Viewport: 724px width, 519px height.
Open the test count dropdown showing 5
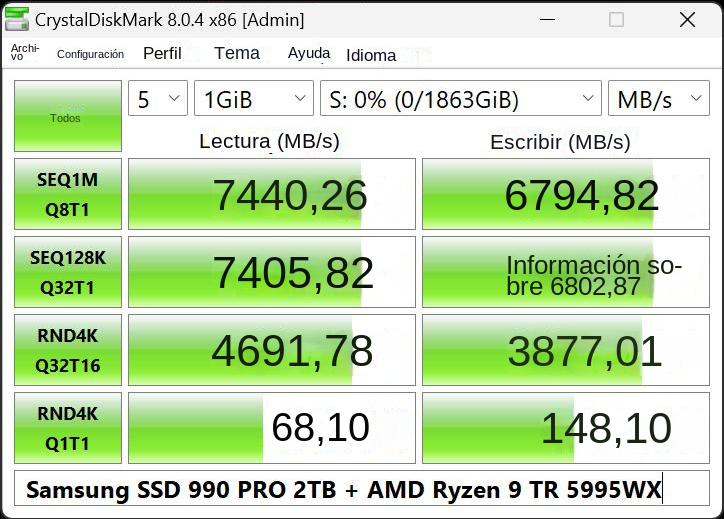coord(158,98)
